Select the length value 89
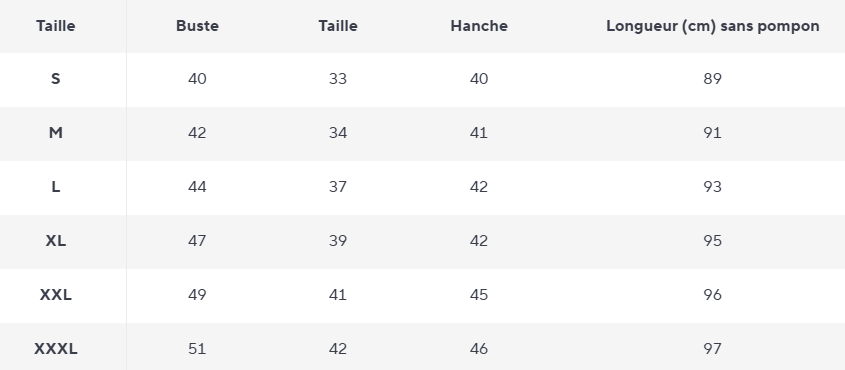The width and height of the screenshot is (845, 370). tap(712, 79)
